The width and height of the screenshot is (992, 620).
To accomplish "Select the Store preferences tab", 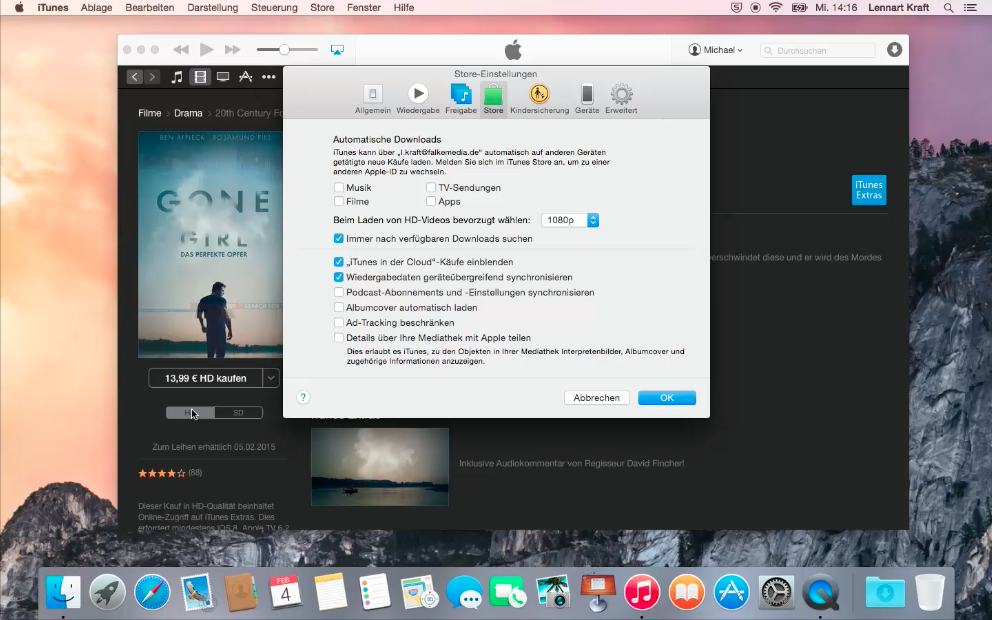I will point(493,99).
